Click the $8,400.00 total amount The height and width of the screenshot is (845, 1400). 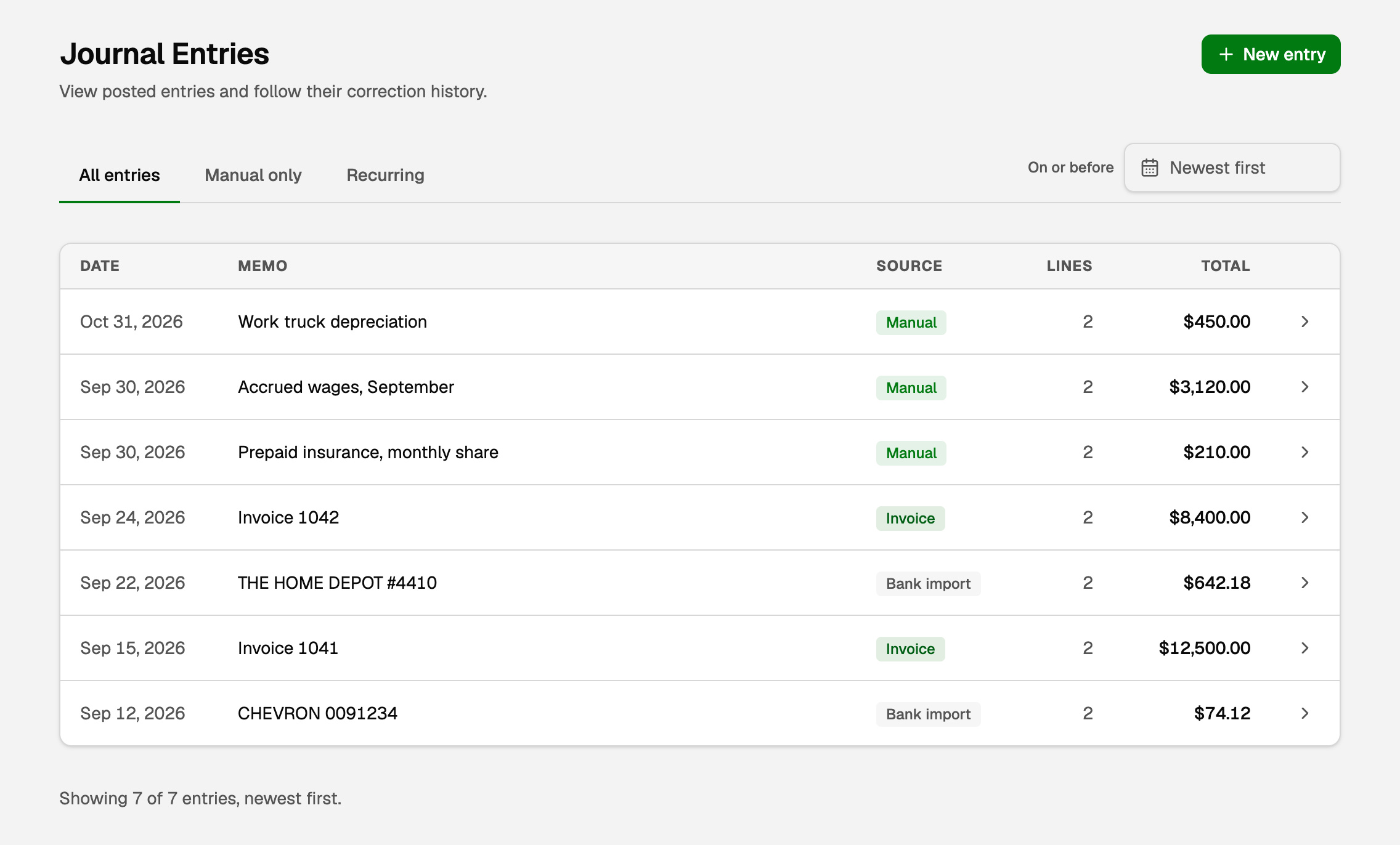click(1210, 517)
